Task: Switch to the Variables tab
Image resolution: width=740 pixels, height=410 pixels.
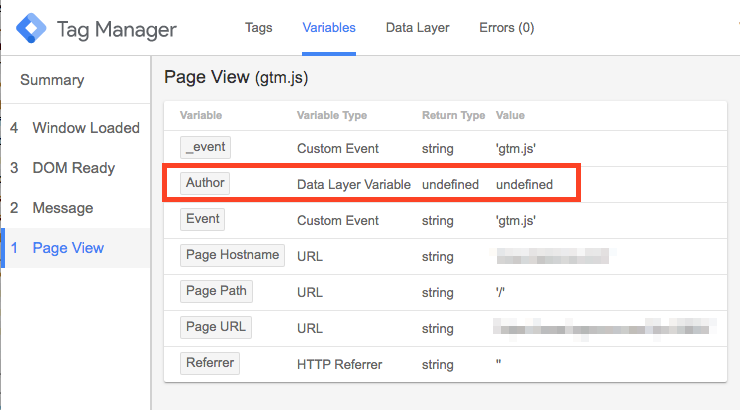Action: pyautogui.click(x=329, y=27)
